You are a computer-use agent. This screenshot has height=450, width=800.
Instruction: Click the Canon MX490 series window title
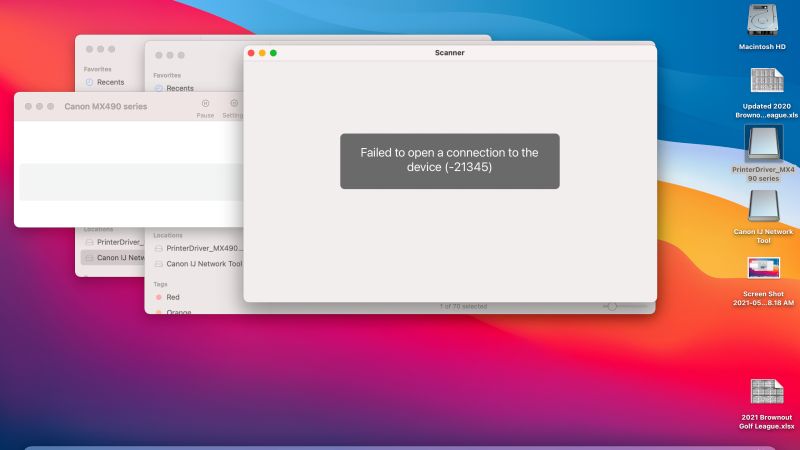(x=106, y=107)
